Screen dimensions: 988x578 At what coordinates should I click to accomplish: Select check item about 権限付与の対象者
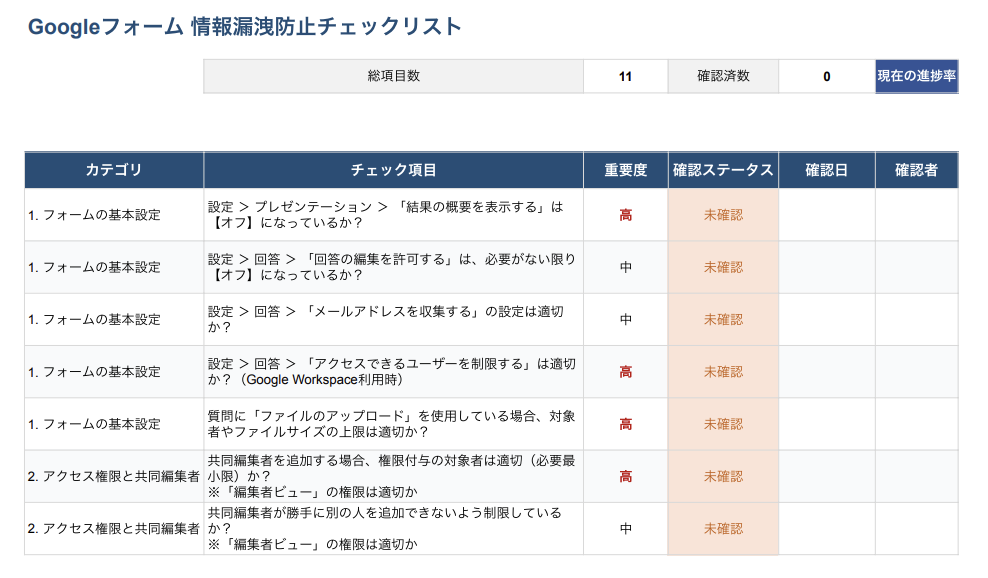(393, 477)
